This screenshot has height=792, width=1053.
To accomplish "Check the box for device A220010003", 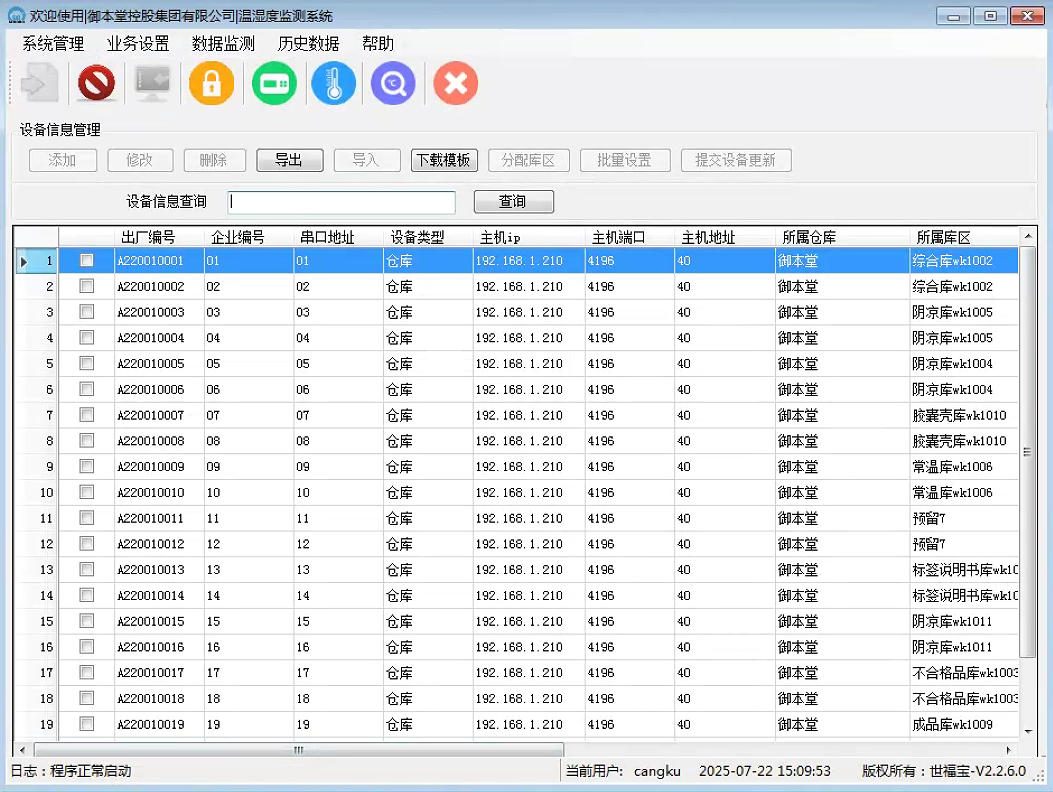I will (87, 312).
